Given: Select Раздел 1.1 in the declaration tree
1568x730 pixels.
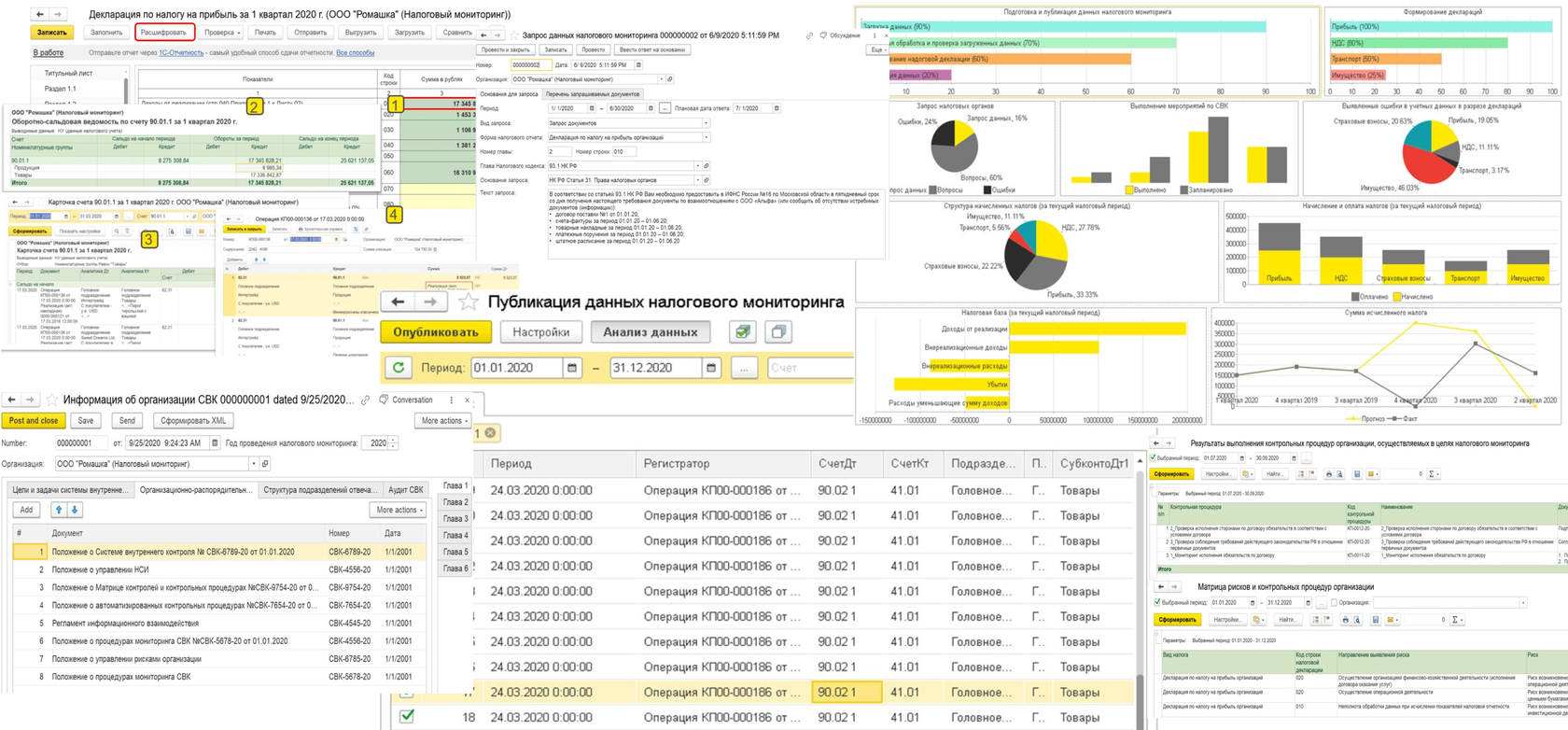Looking at the screenshot, I should click(60, 89).
